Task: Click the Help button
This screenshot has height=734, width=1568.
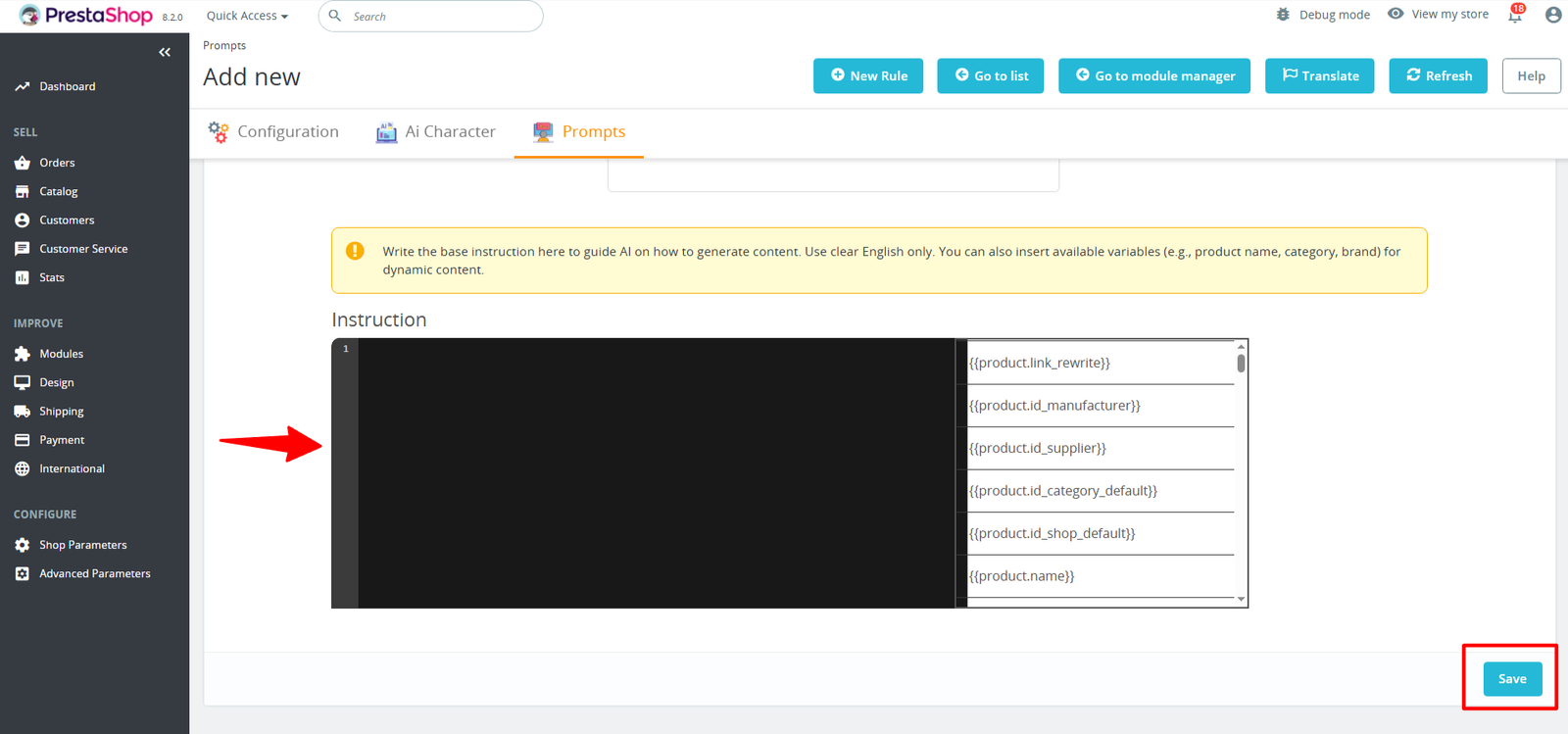Action: click(x=1532, y=75)
